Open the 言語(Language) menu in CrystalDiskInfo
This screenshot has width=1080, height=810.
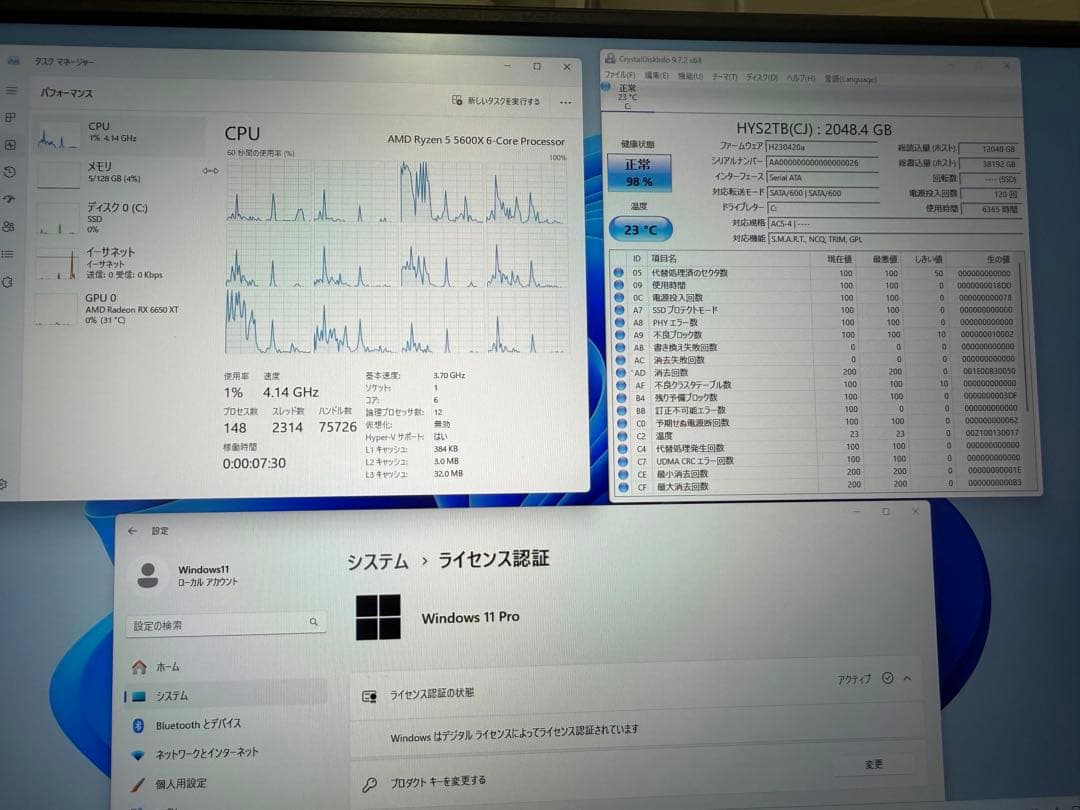pos(850,79)
